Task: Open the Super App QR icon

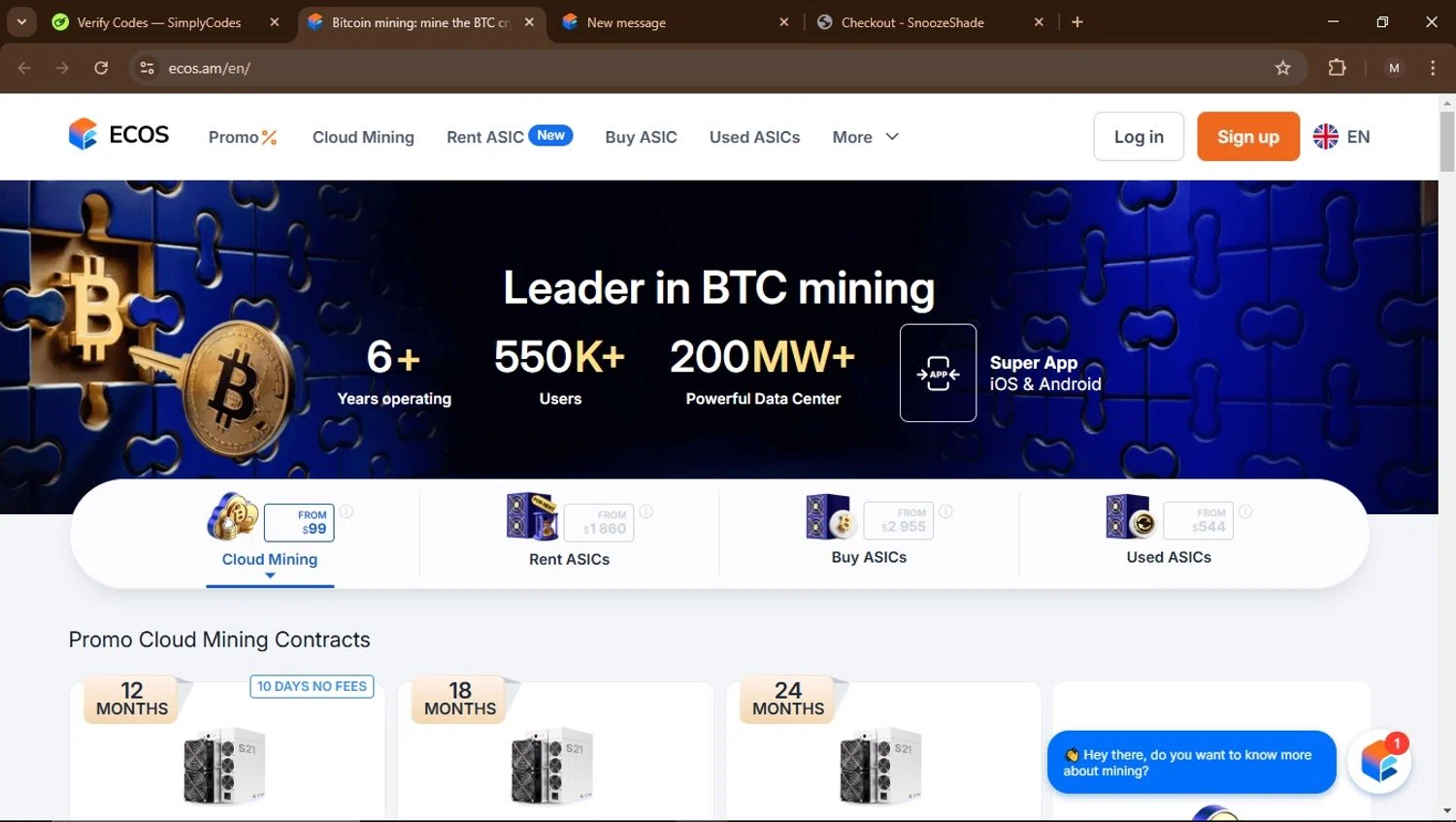Action: (938, 373)
